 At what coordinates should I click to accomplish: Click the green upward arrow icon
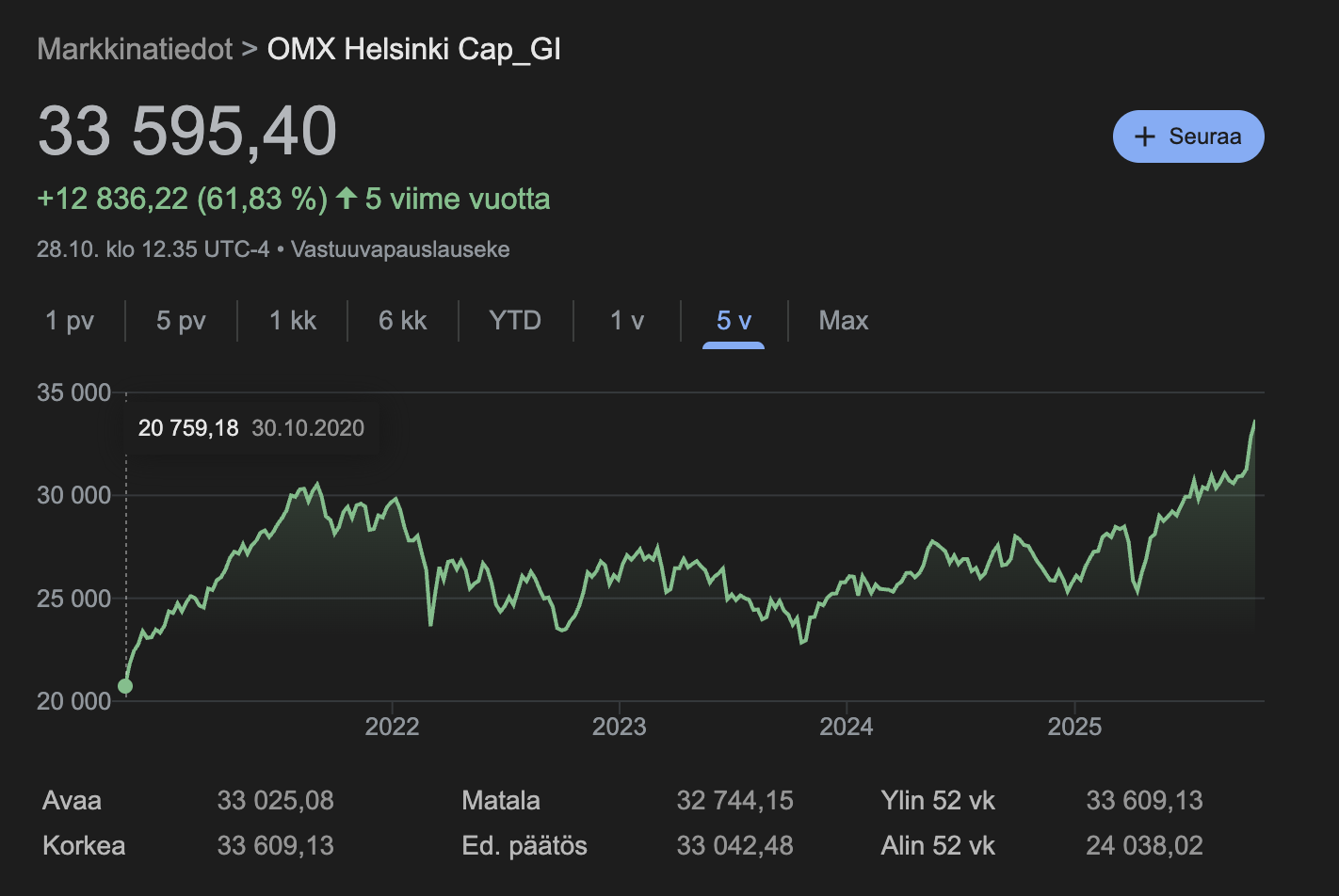347,199
